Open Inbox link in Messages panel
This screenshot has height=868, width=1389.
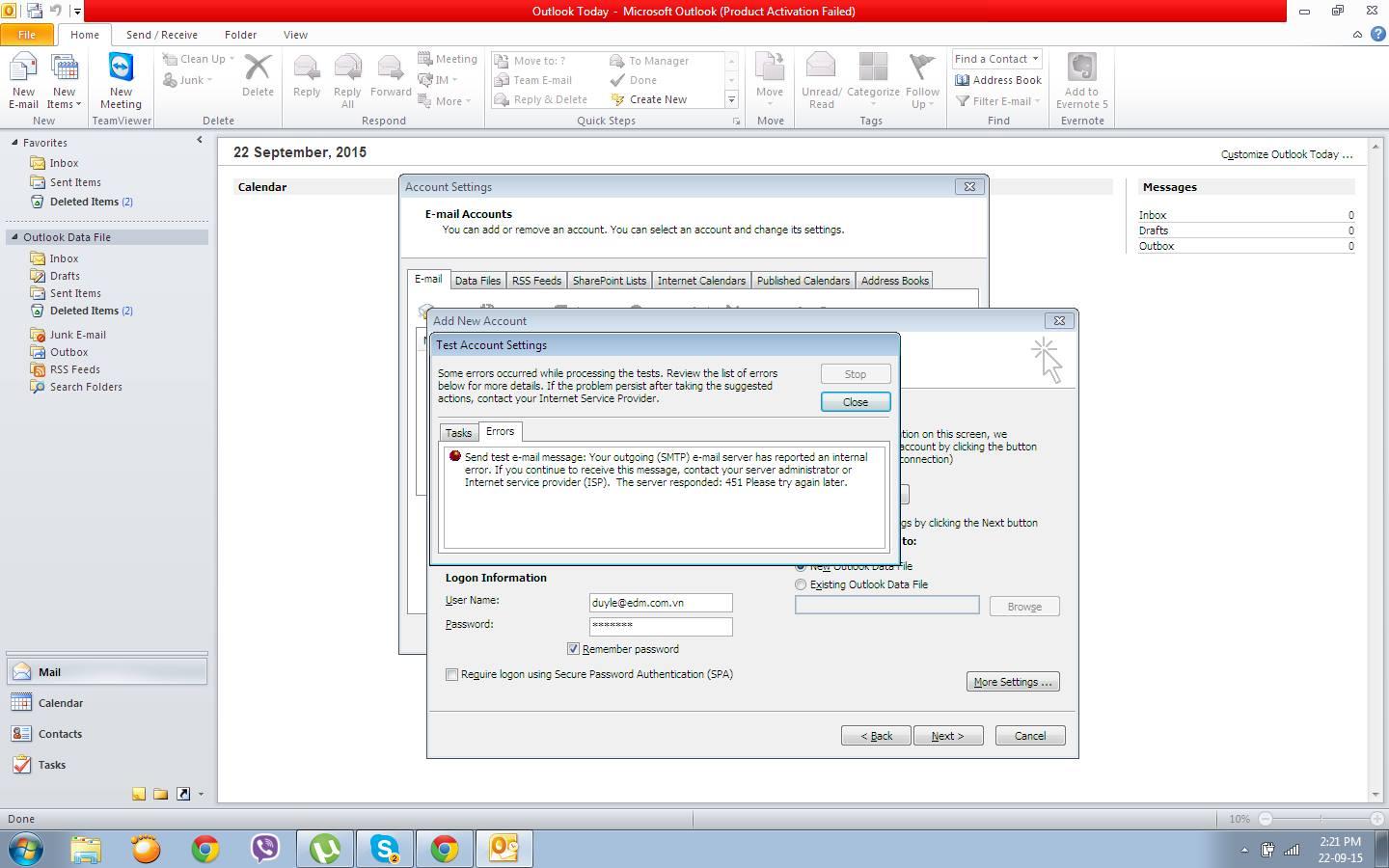[x=1152, y=215]
